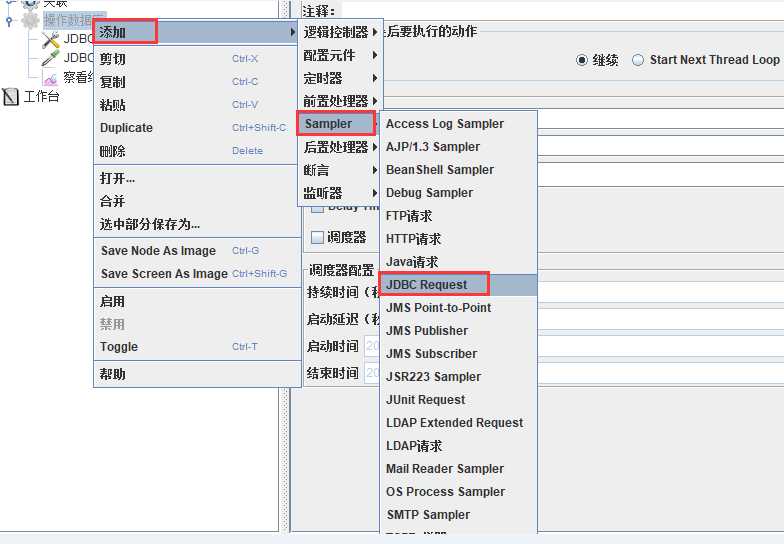The width and height of the screenshot is (784, 544).
Task: Select Debug Sampler
Action: 458,192
